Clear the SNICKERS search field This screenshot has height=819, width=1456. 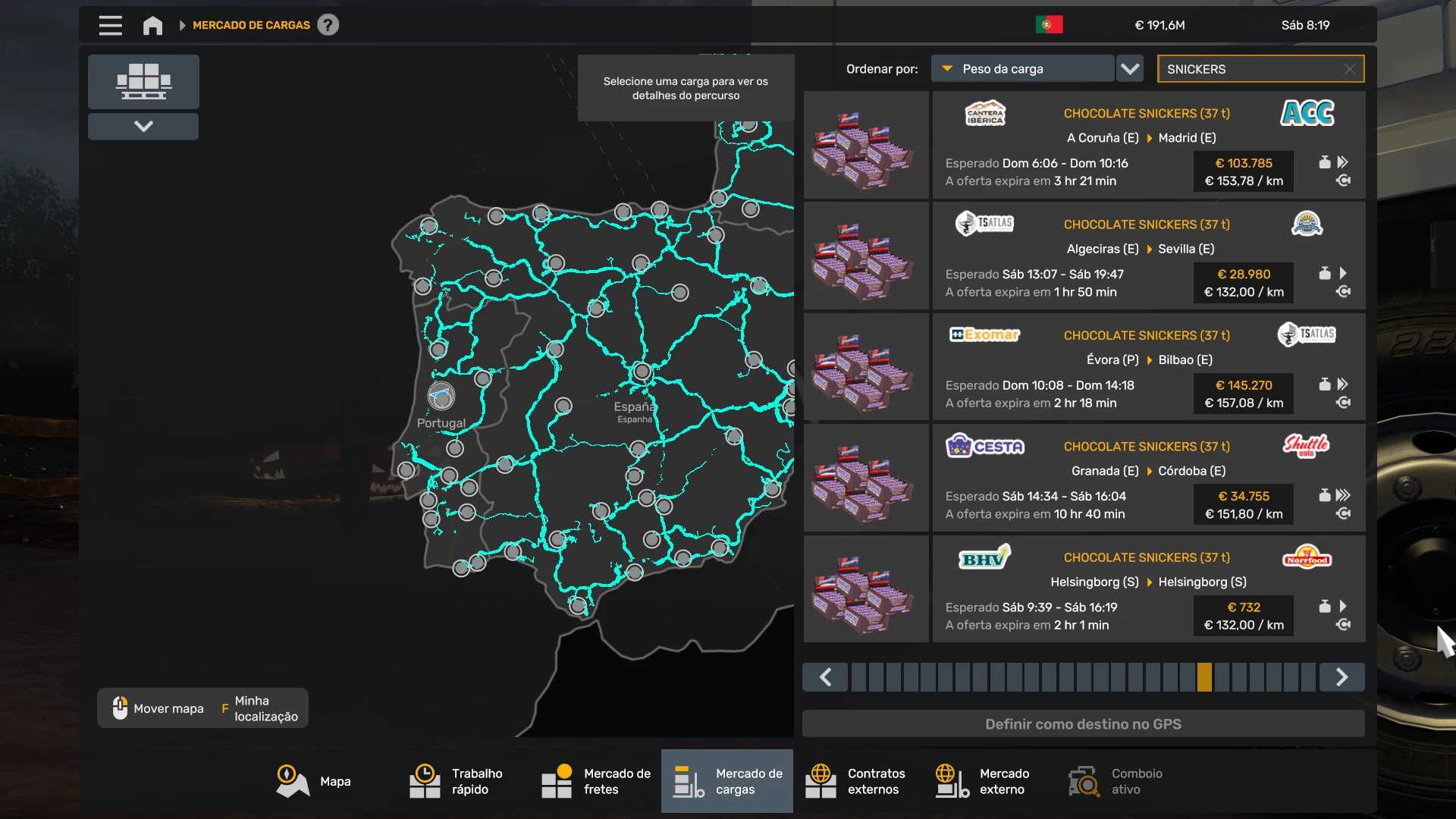click(1349, 69)
